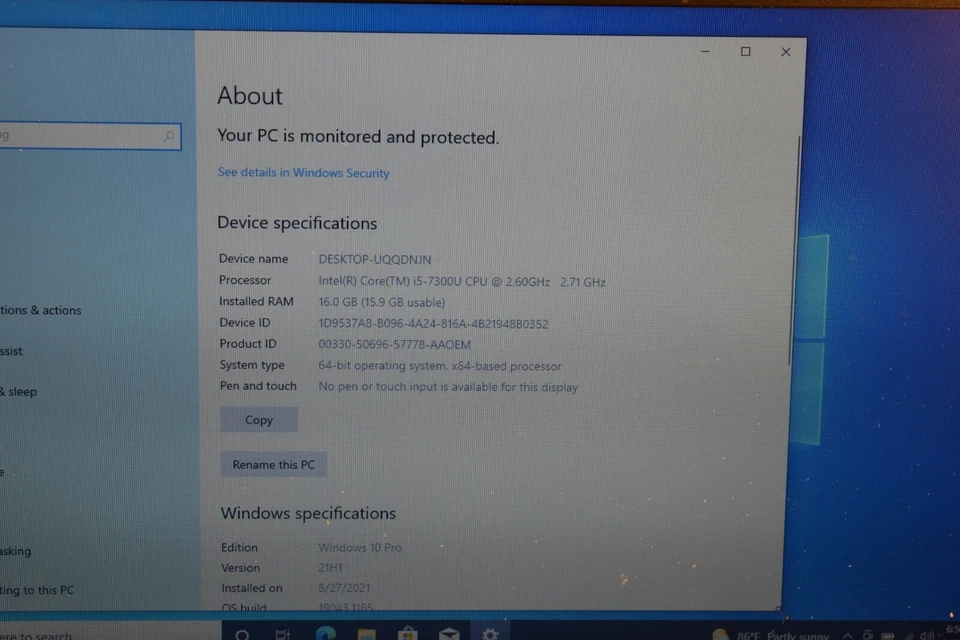This screenshot has height=640, width=960.
Task: Open See details in Windows Security
Action: 303,172
